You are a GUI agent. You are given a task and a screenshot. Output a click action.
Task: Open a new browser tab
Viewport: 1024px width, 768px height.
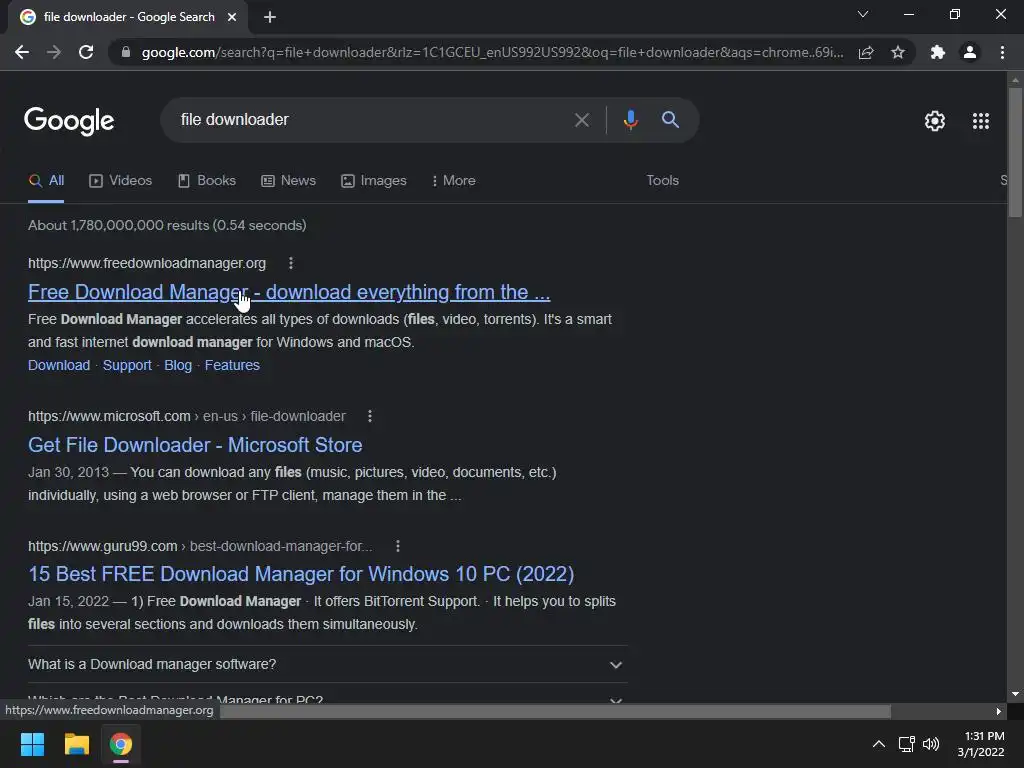[x=270, y=17]
